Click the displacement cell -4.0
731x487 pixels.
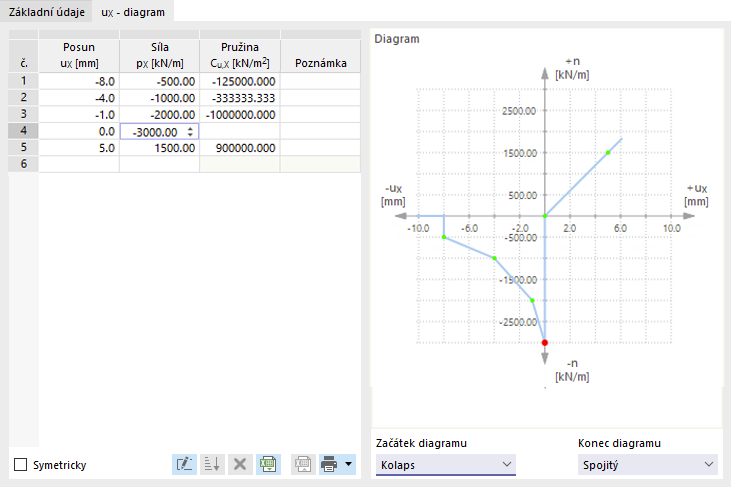click(x=79, y=98)
